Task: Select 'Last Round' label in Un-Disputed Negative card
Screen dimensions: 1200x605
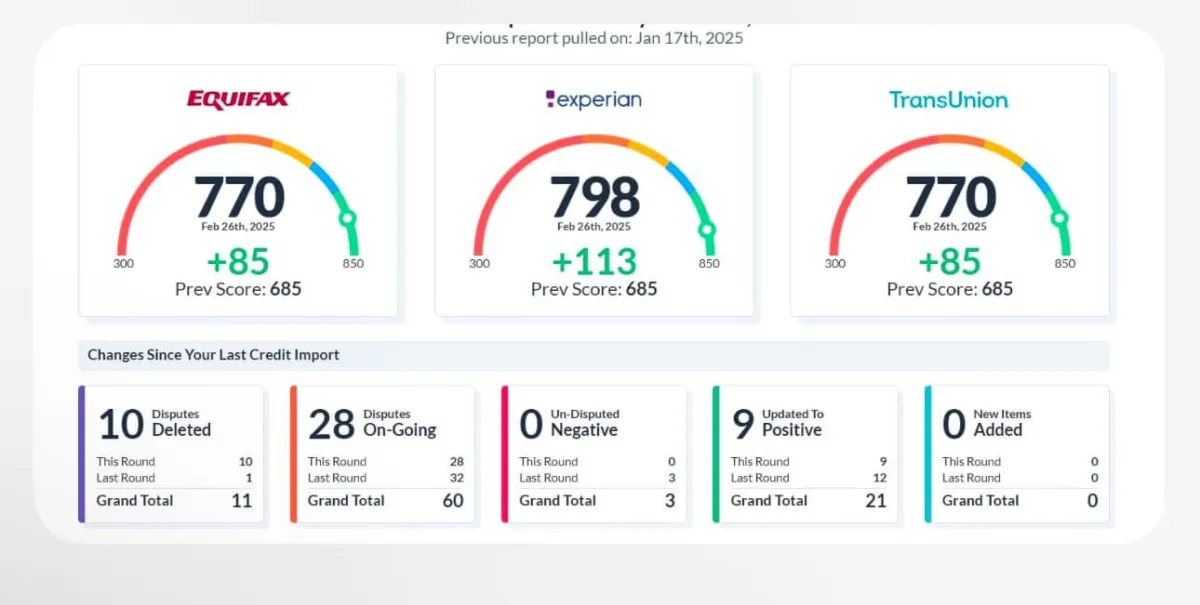Action: (x=549, y=478)
